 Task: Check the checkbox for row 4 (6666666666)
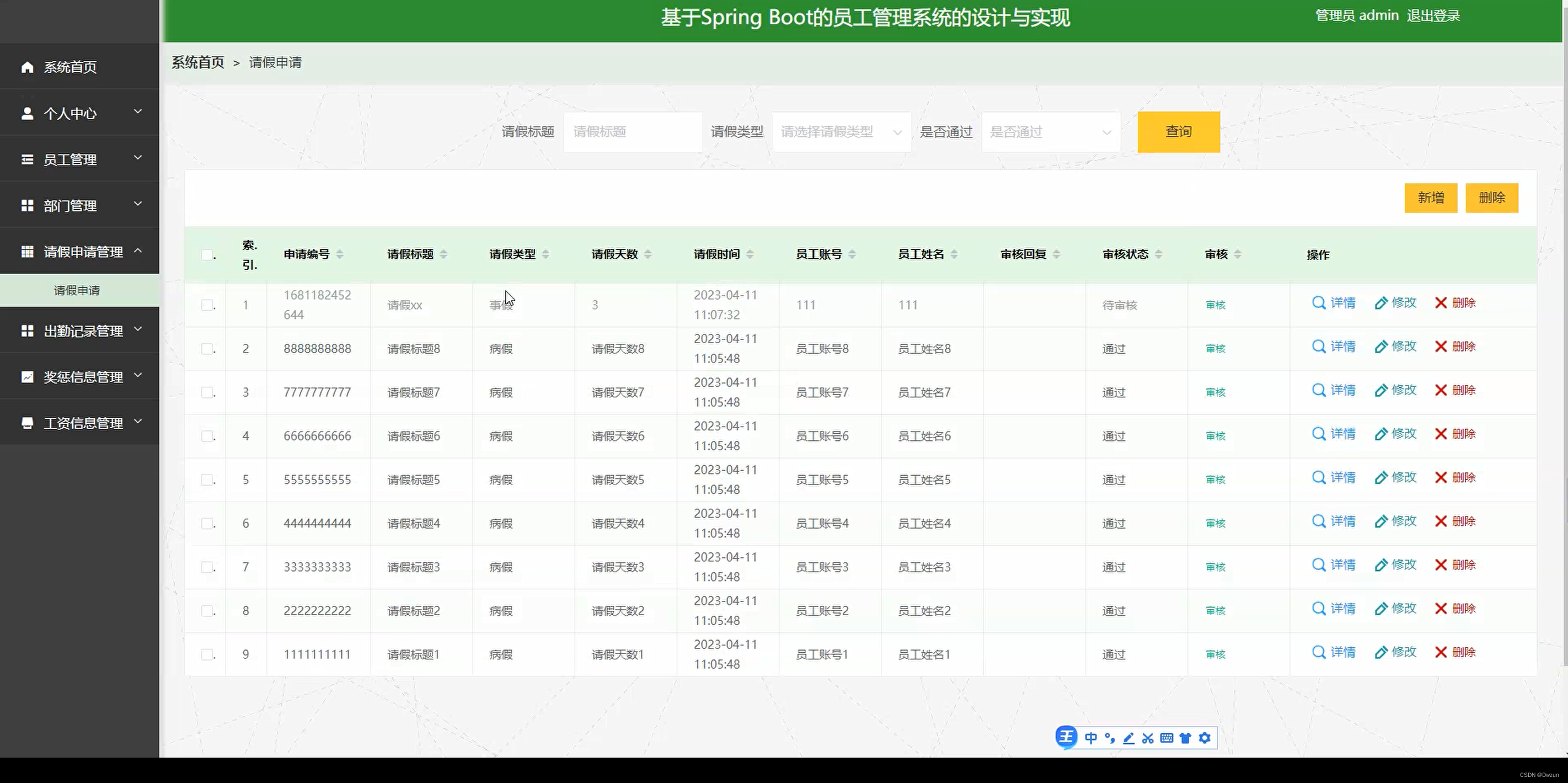tap(207, 436)
